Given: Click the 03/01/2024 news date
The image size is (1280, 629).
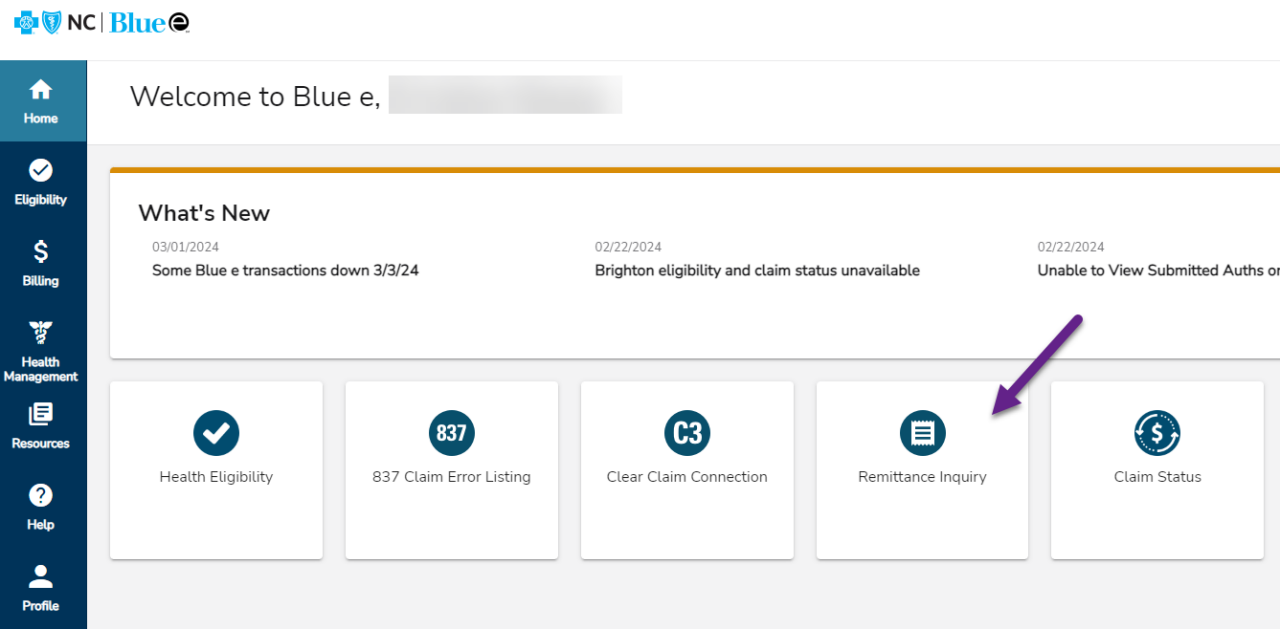Looking at the screenshot, I should click(x=186, y=247).
